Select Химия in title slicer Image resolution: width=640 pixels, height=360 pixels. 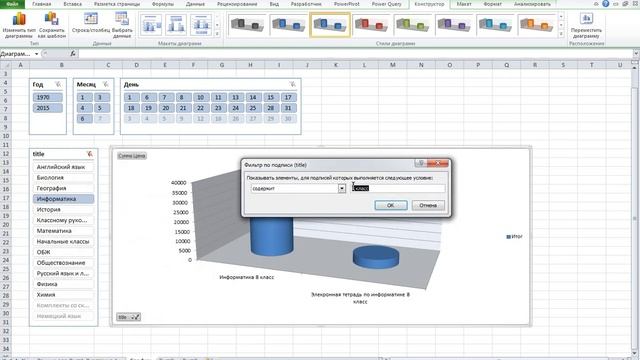[x=63, y=294]
